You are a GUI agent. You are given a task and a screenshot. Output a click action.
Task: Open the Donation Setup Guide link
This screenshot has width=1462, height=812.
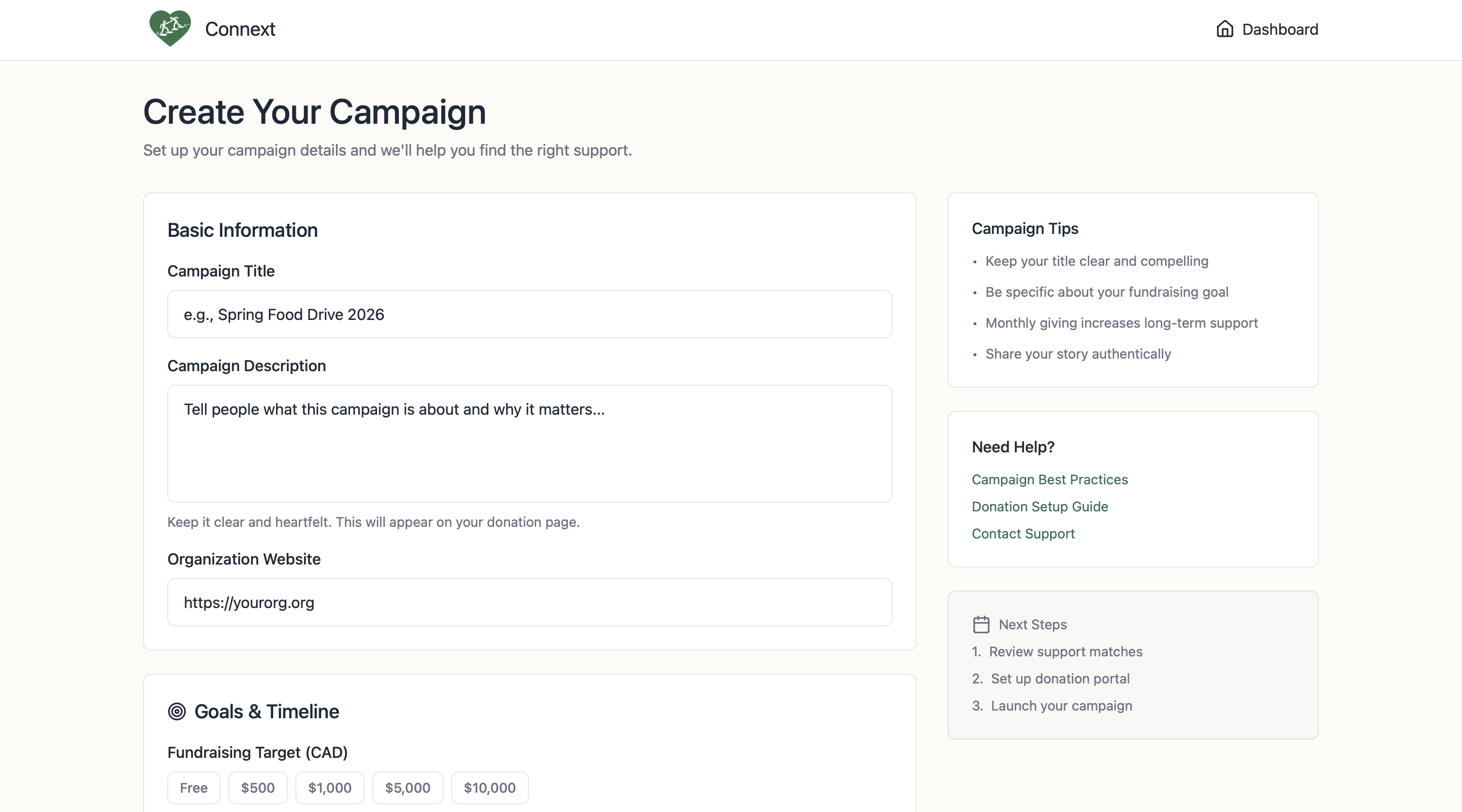tap(1040, 507)
